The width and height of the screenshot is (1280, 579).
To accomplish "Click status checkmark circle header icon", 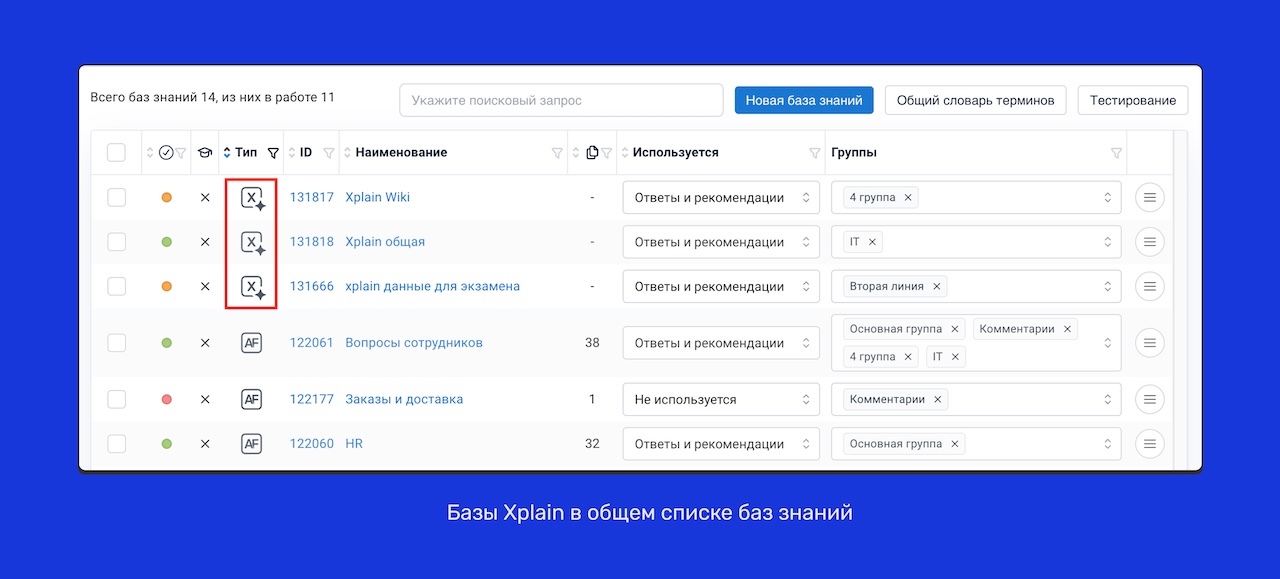I will coord(166,153).
